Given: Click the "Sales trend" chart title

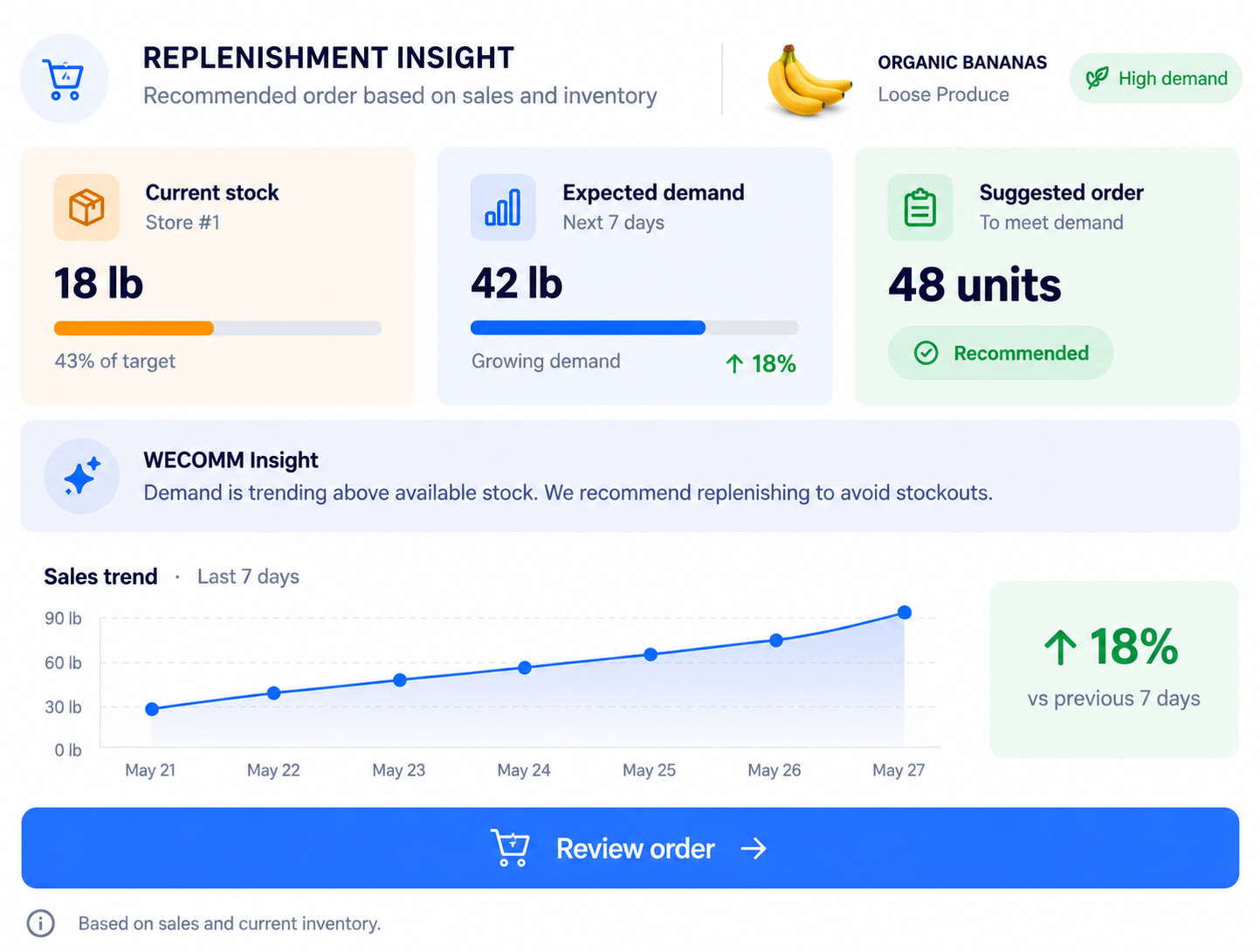Looking at the screenshot, I should tap(100, 576).
